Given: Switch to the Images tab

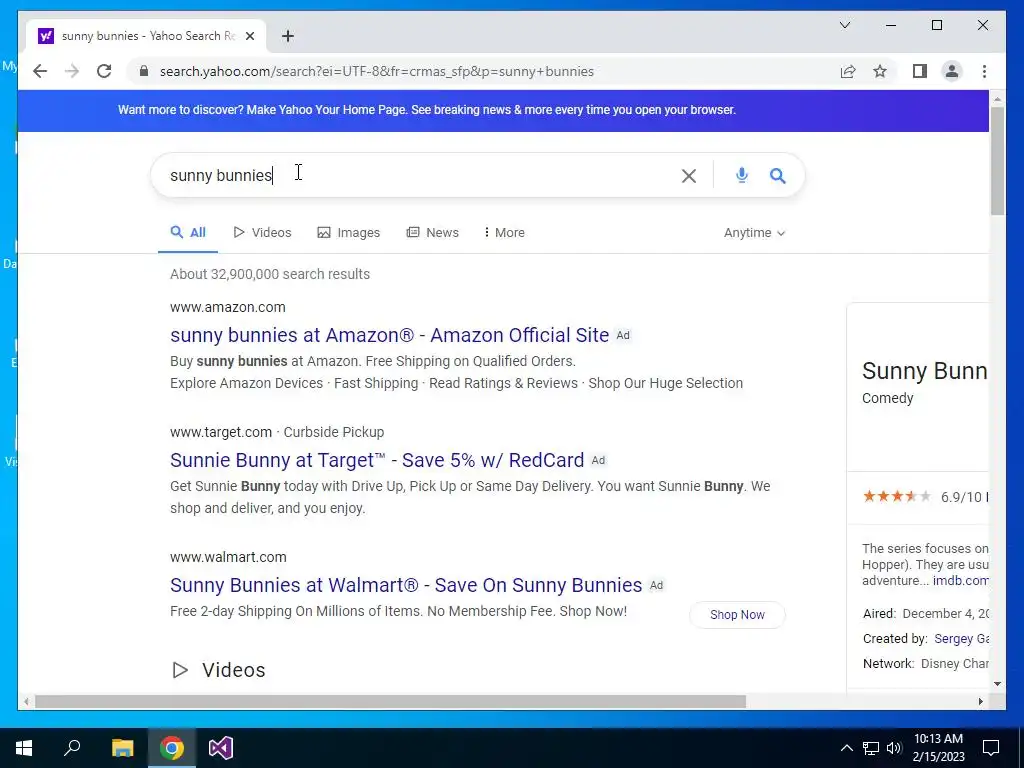Looking at the screenshot, I should 349,232.
